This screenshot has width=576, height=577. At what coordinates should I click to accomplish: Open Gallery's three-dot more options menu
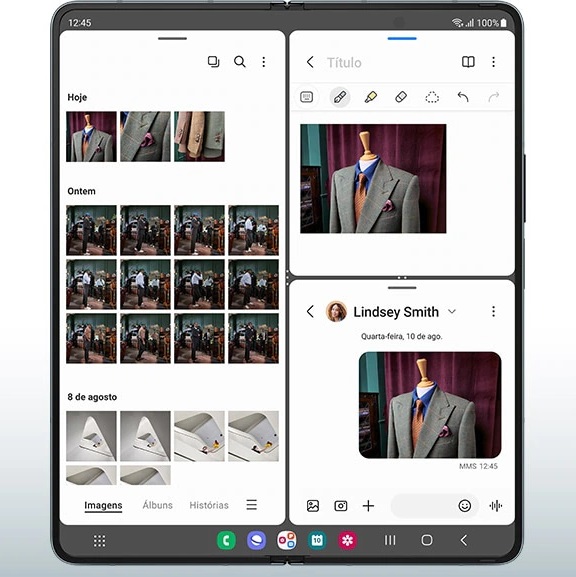point(264,61)
